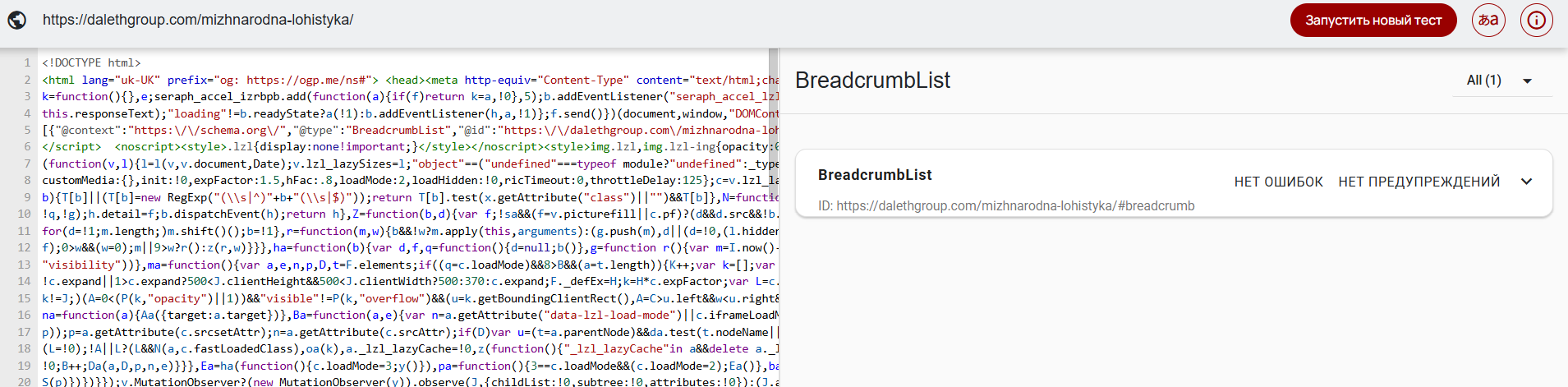Click line number 5 in the code gutter
1568x387 pixels.
coord(27,130)
